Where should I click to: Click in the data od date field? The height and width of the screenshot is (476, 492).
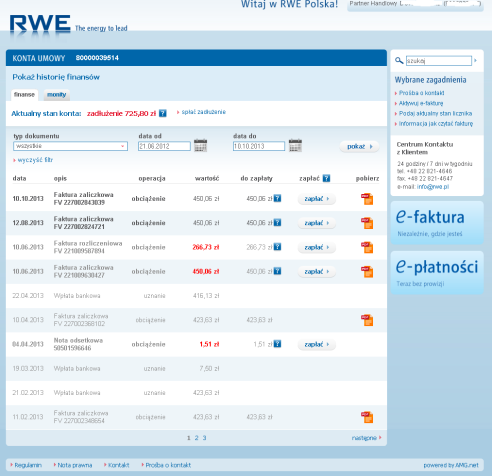pos(164,146)
